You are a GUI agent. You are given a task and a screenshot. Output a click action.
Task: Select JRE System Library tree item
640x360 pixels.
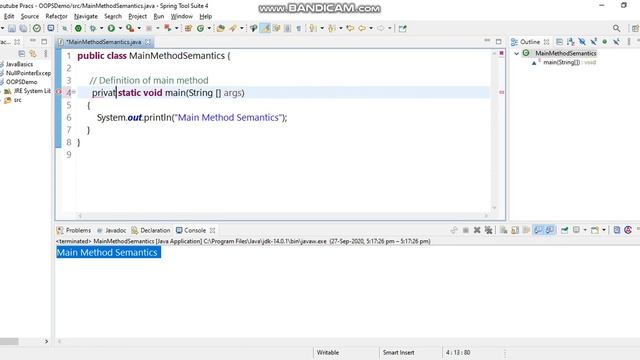coord(32,91)
